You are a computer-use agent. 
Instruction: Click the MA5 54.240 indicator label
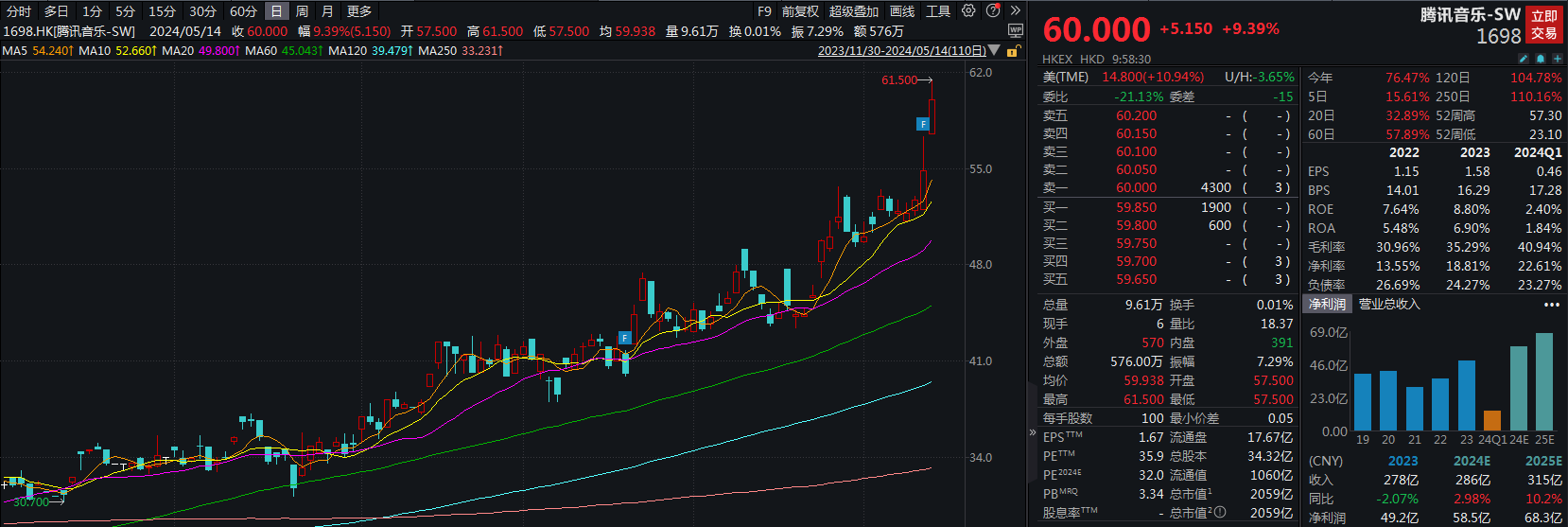40,50
